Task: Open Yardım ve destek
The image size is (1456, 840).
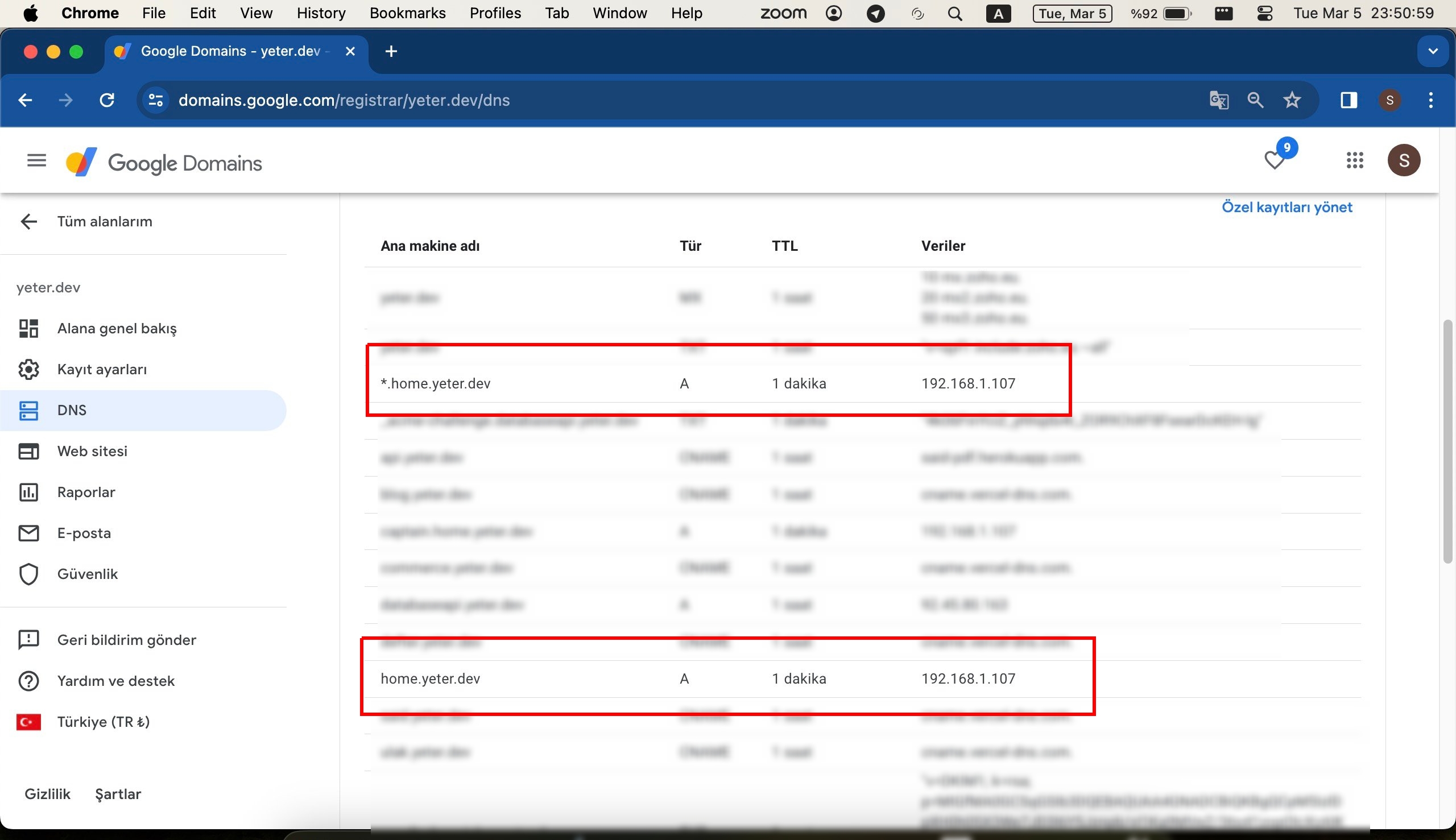Action: pyautogui.click(x=115, y=681)
